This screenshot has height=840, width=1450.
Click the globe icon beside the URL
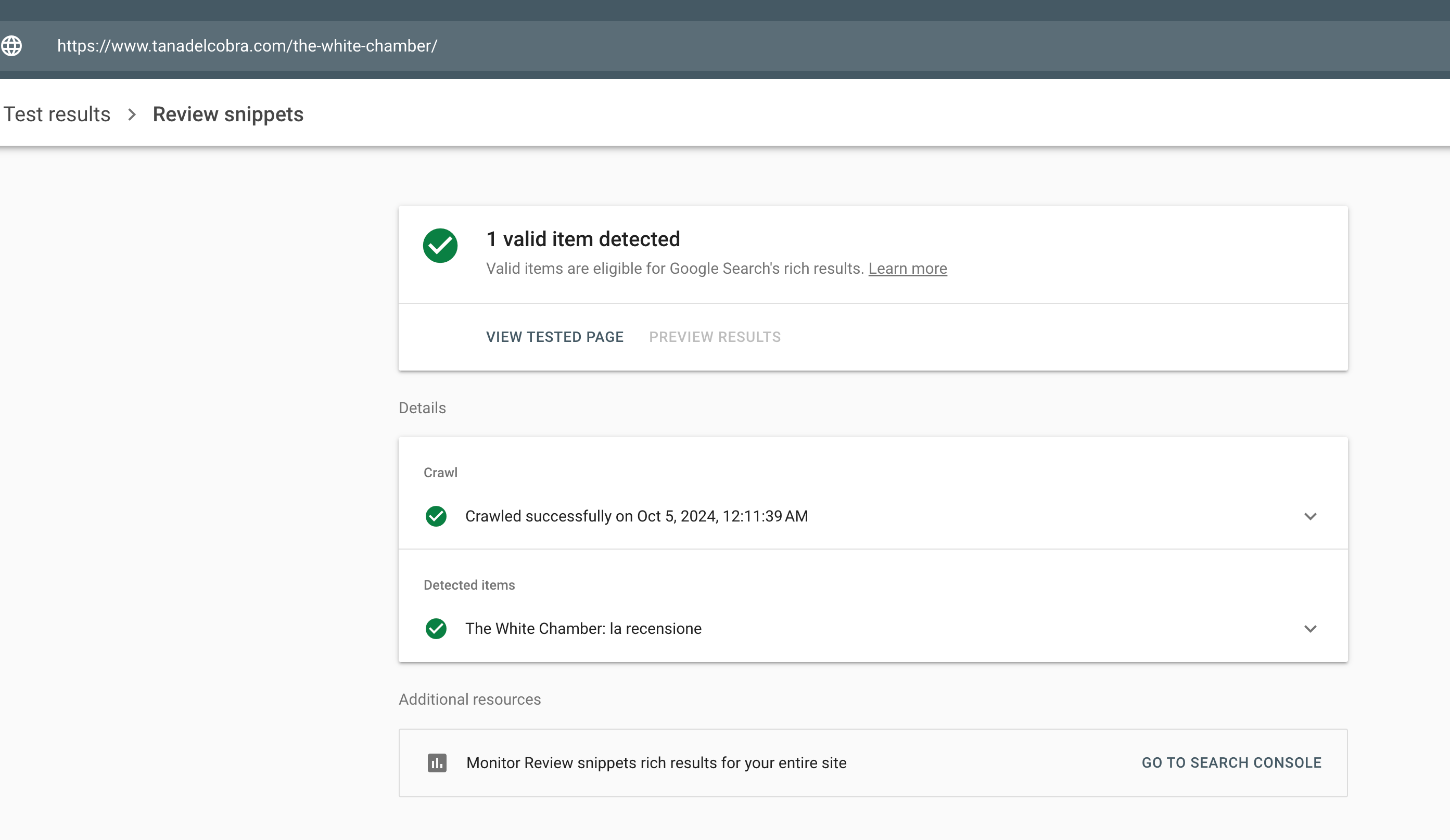pos(11,46)
